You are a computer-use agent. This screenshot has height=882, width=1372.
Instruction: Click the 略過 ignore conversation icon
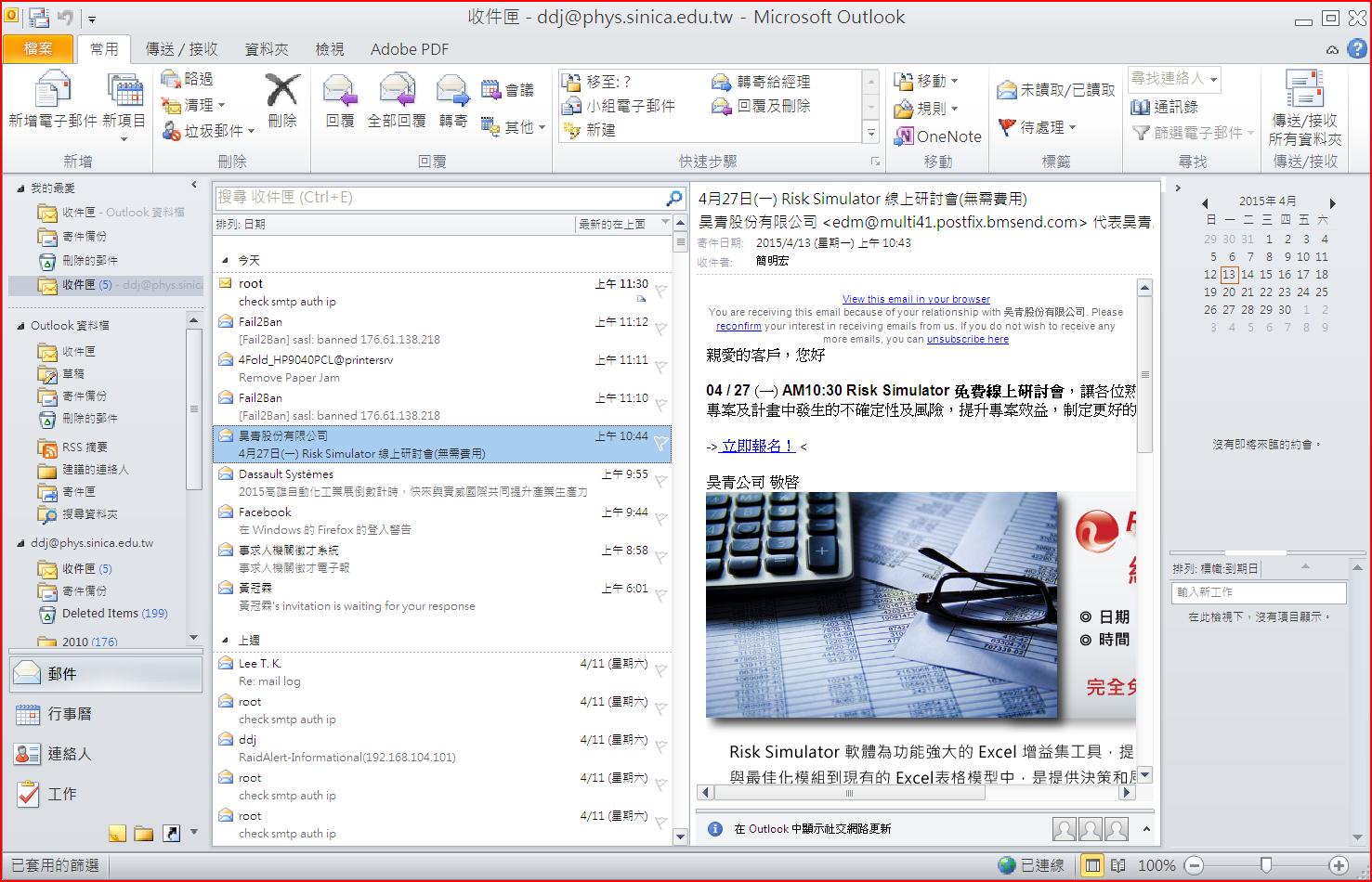[x=187, y=79]
